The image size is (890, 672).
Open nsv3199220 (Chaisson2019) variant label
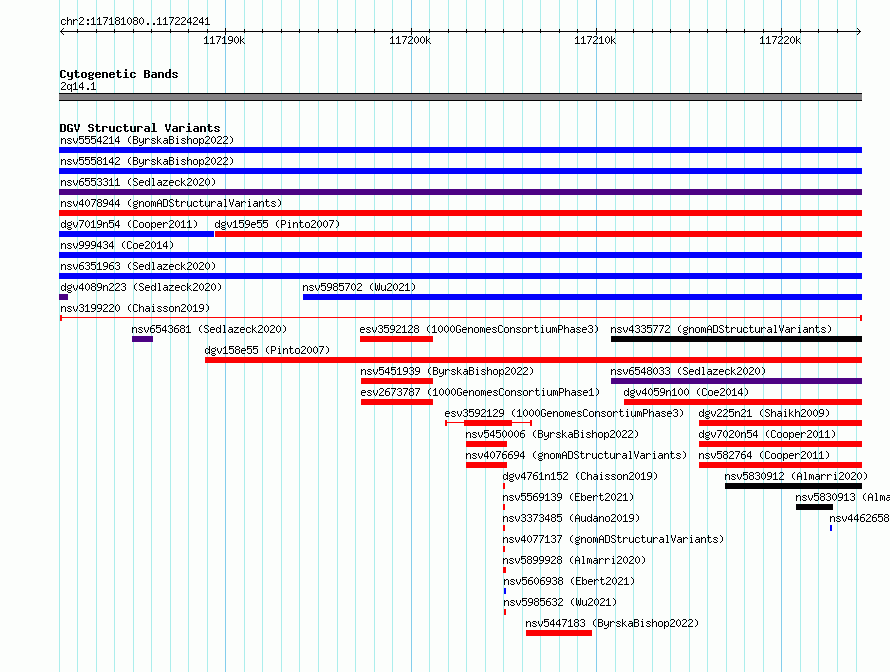(x=135, y=308)
